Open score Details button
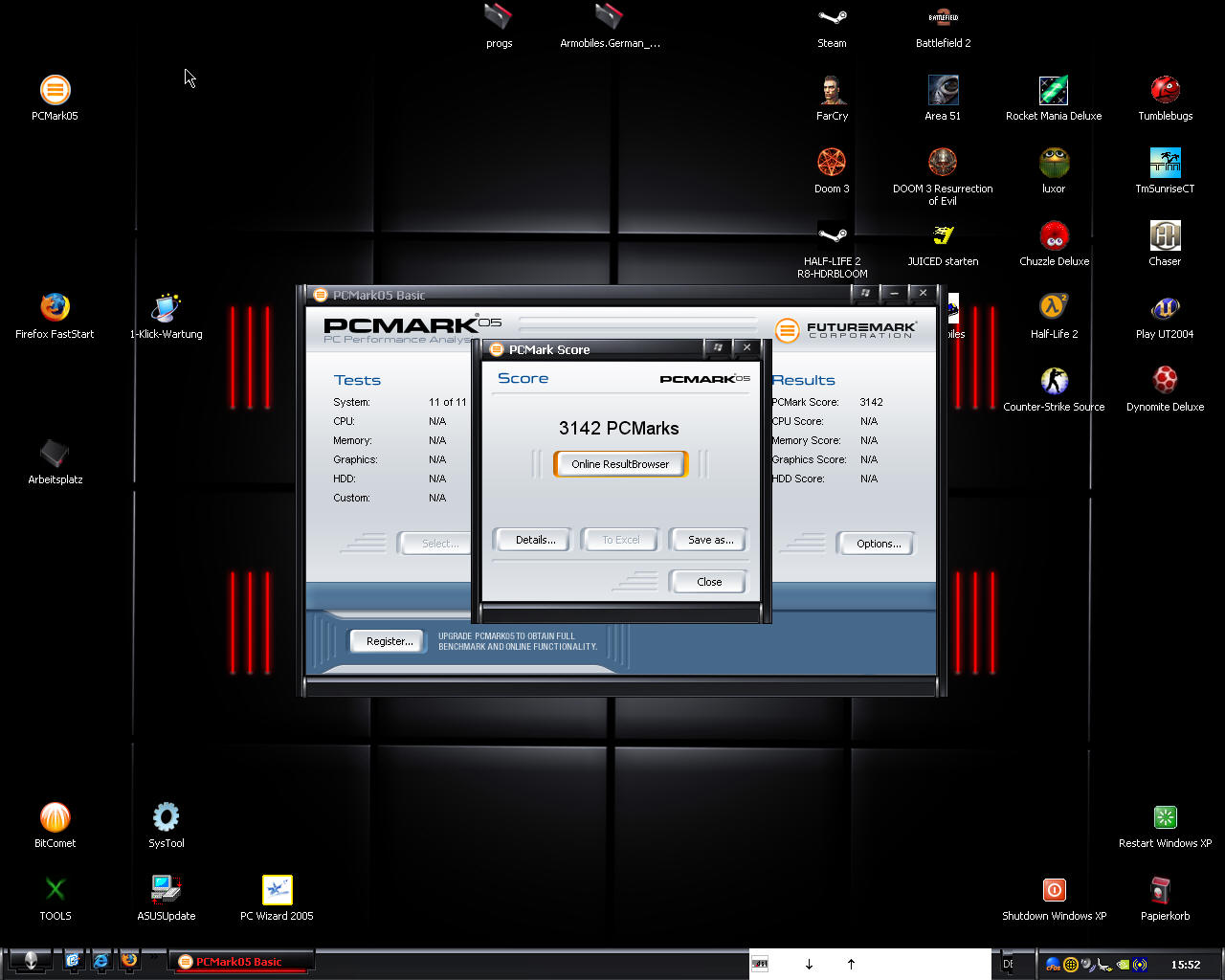1225x980 pixels. click(535, 540)
